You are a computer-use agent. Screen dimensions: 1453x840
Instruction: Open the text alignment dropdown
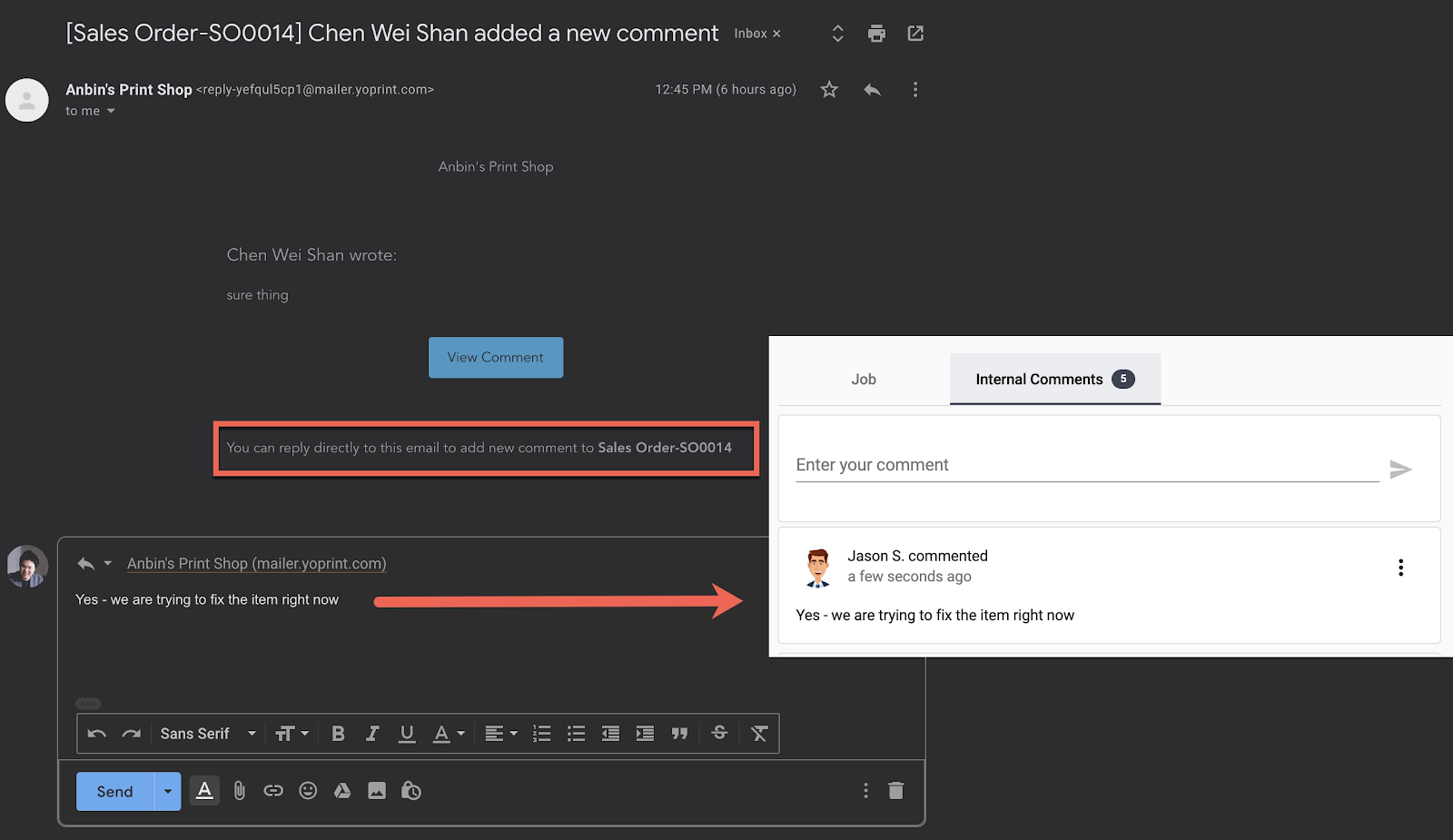click(501, 734)
